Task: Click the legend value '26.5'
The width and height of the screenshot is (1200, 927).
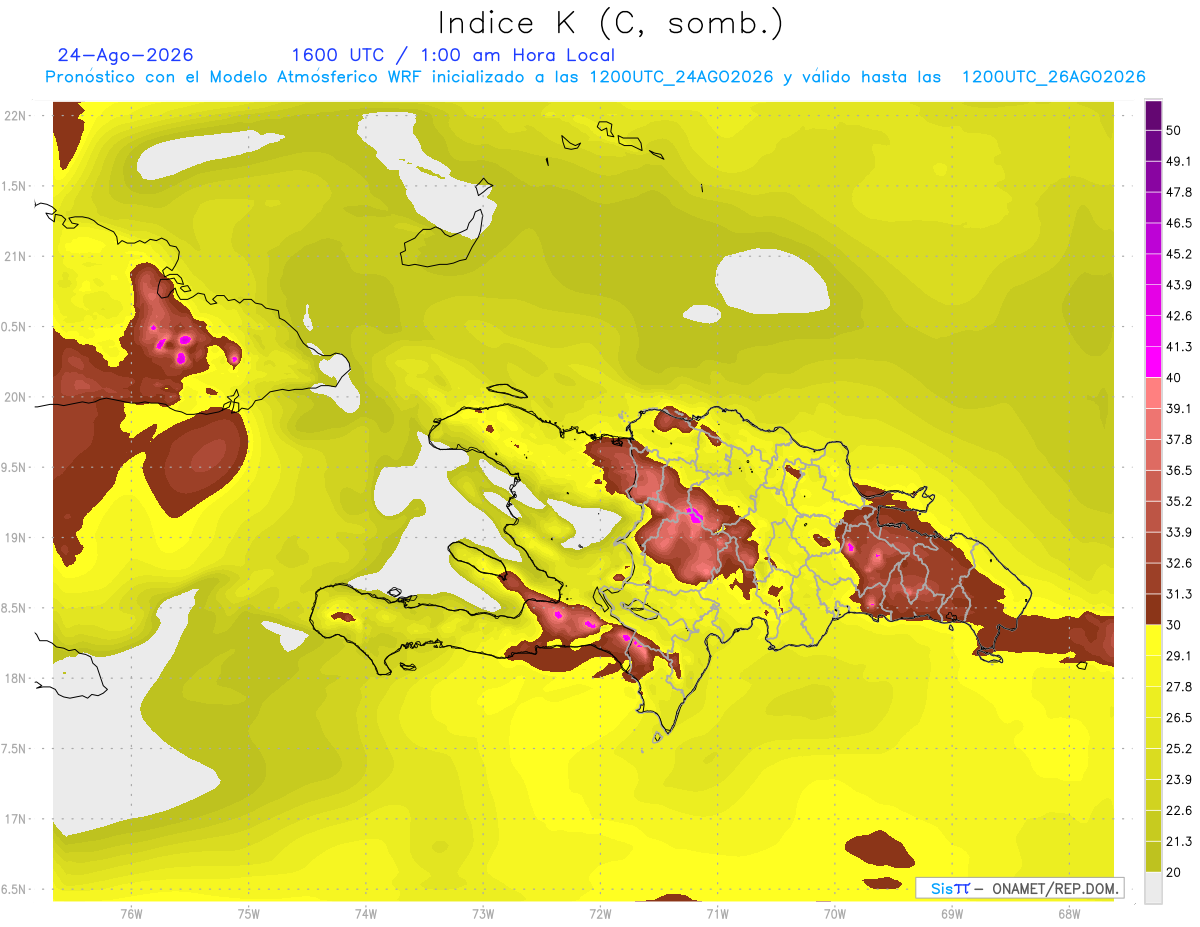Action: pyautogui.click(x=1178, y=718)
